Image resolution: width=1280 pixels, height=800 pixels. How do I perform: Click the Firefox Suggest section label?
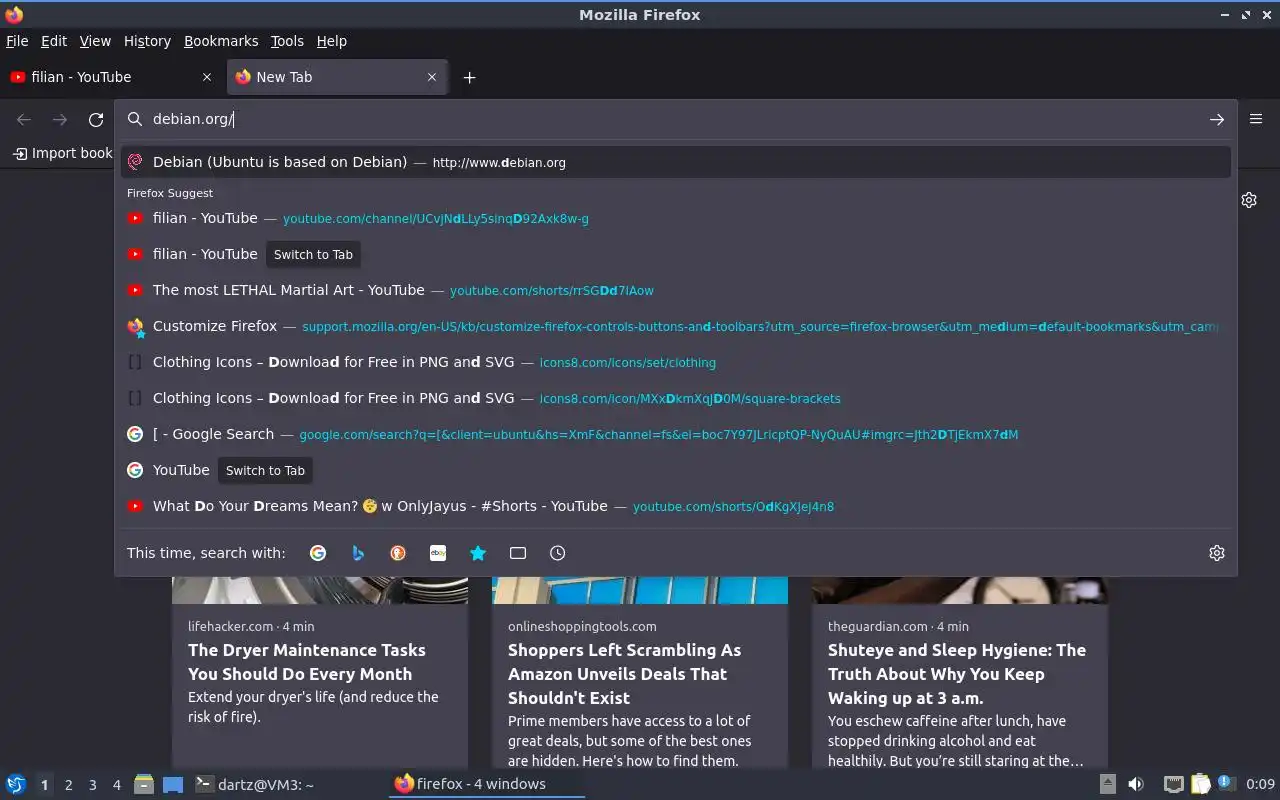pos(170,193)
